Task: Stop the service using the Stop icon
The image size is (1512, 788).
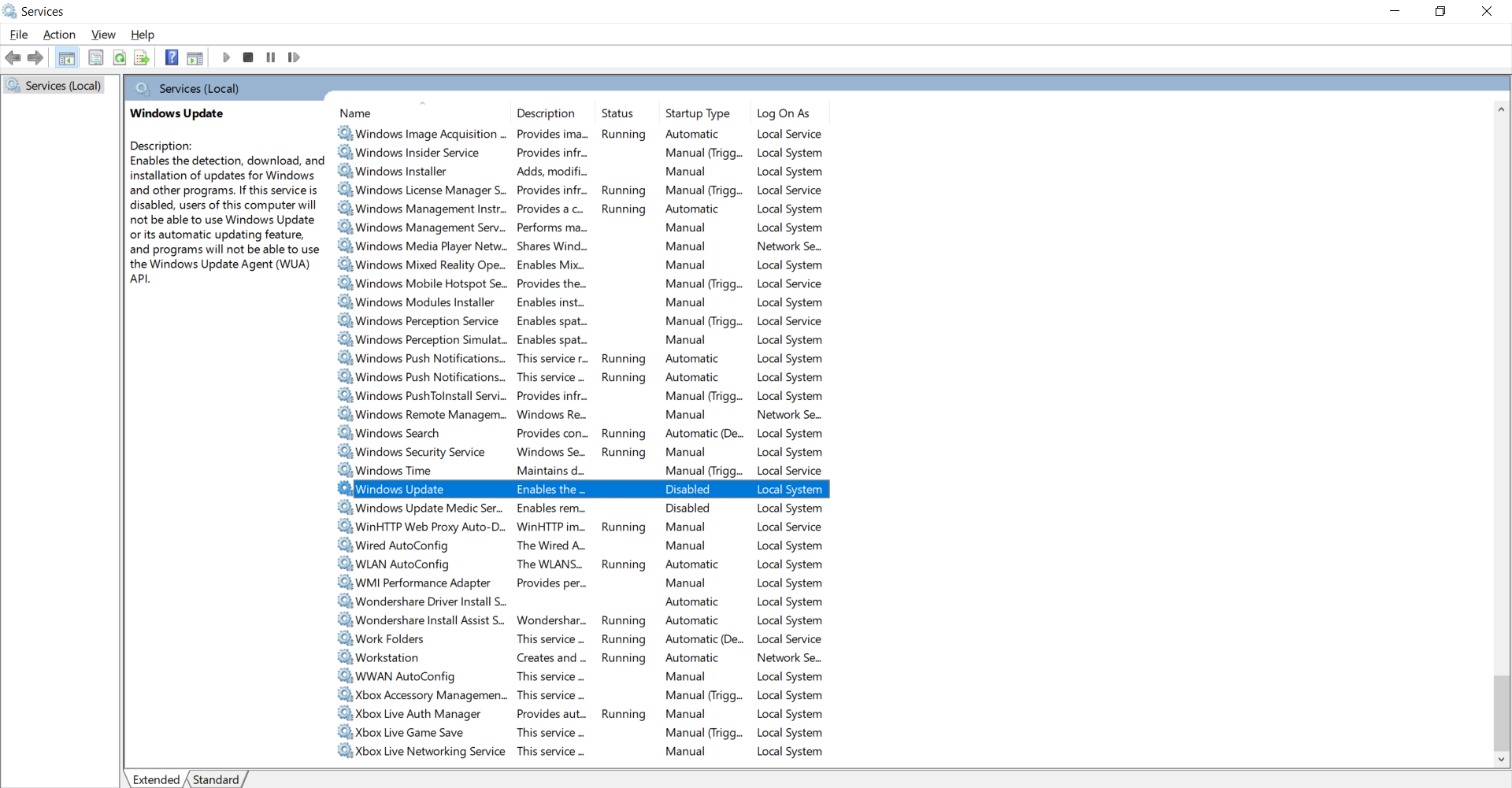Action: [x=248, y=57]
